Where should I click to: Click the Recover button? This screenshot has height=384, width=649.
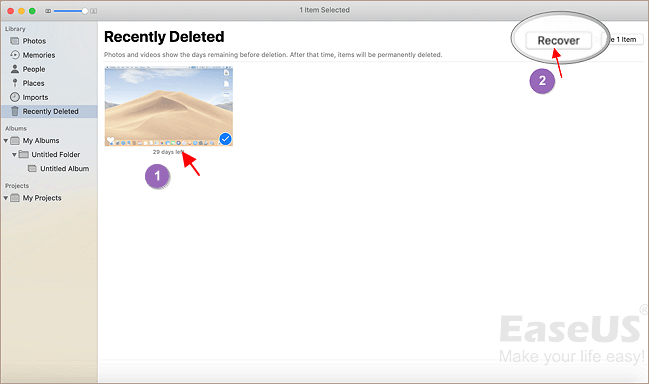click(558, 41)
